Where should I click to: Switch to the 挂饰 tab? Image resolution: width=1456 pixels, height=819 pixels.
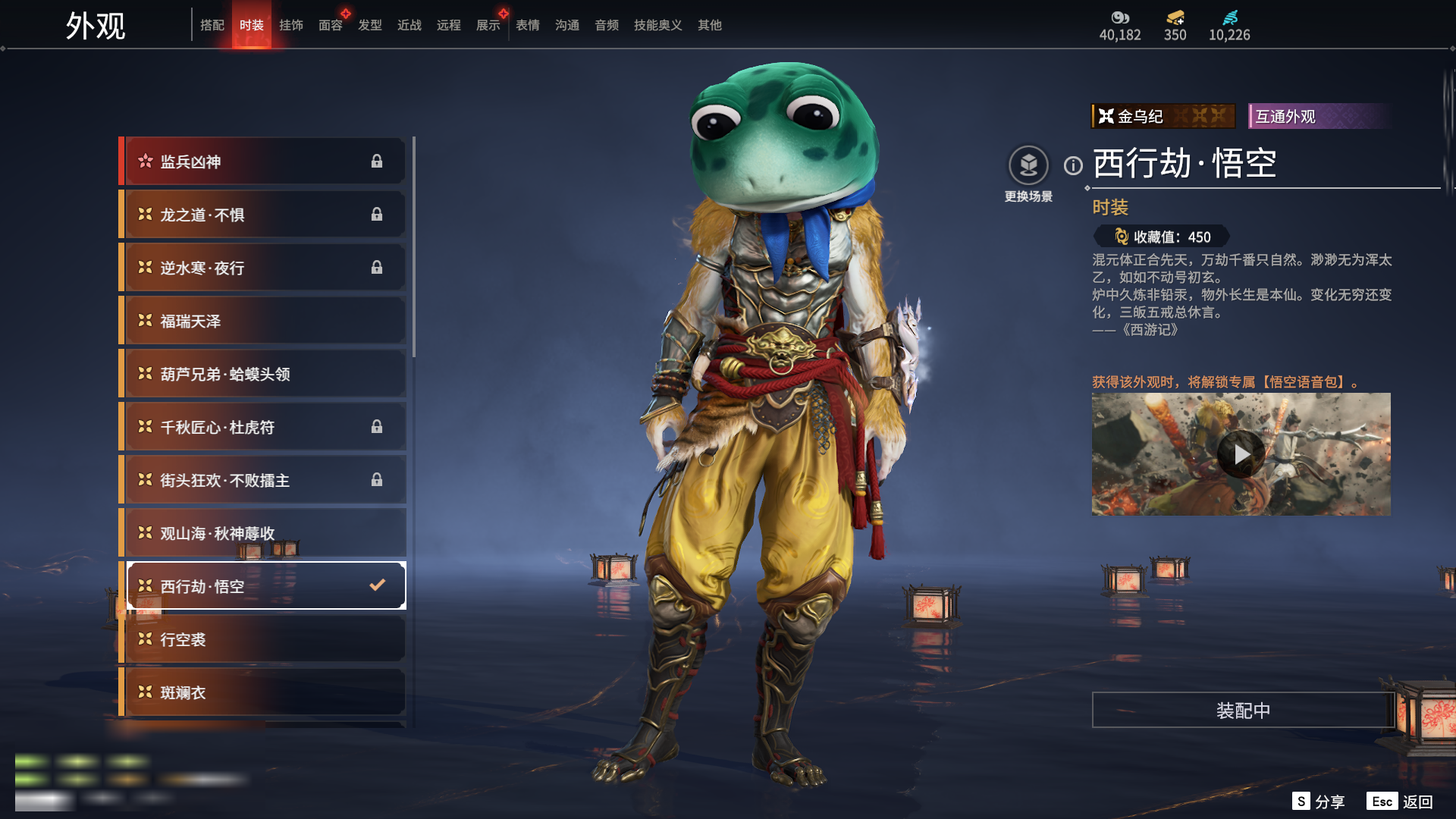pyautogui.click(x=291, y=25)
